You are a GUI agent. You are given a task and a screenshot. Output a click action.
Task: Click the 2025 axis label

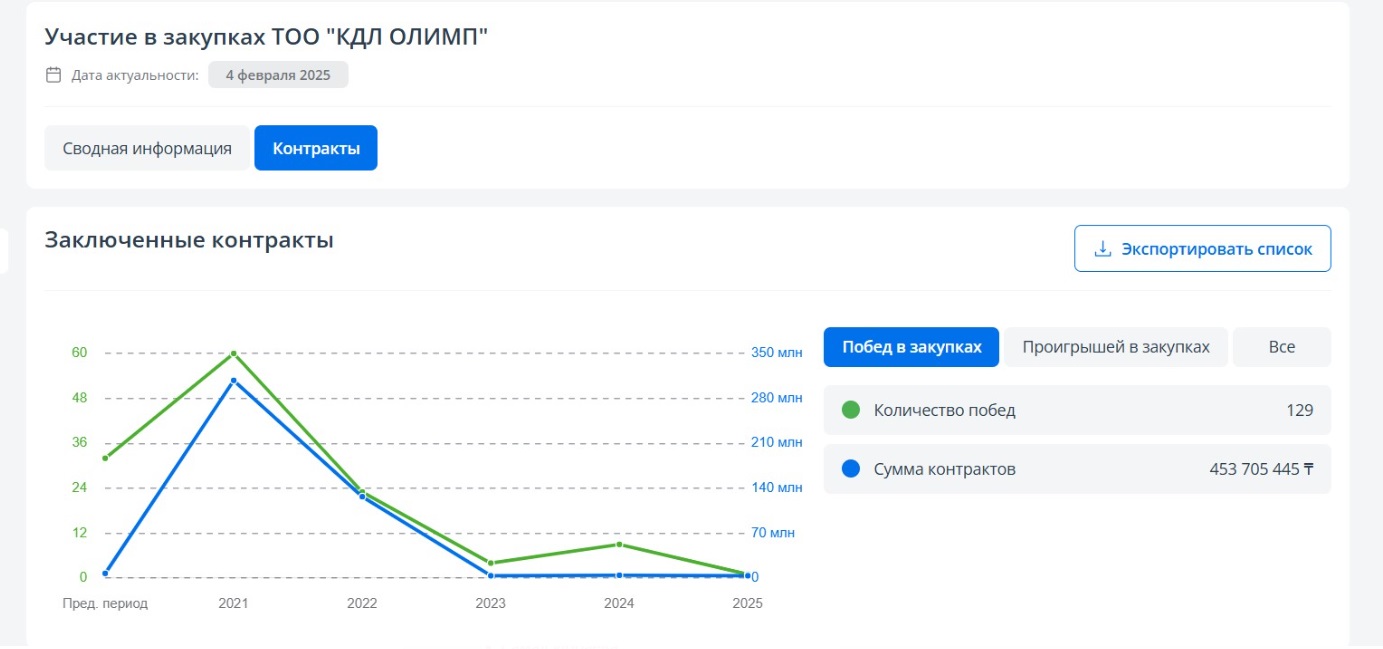[747, 603]
